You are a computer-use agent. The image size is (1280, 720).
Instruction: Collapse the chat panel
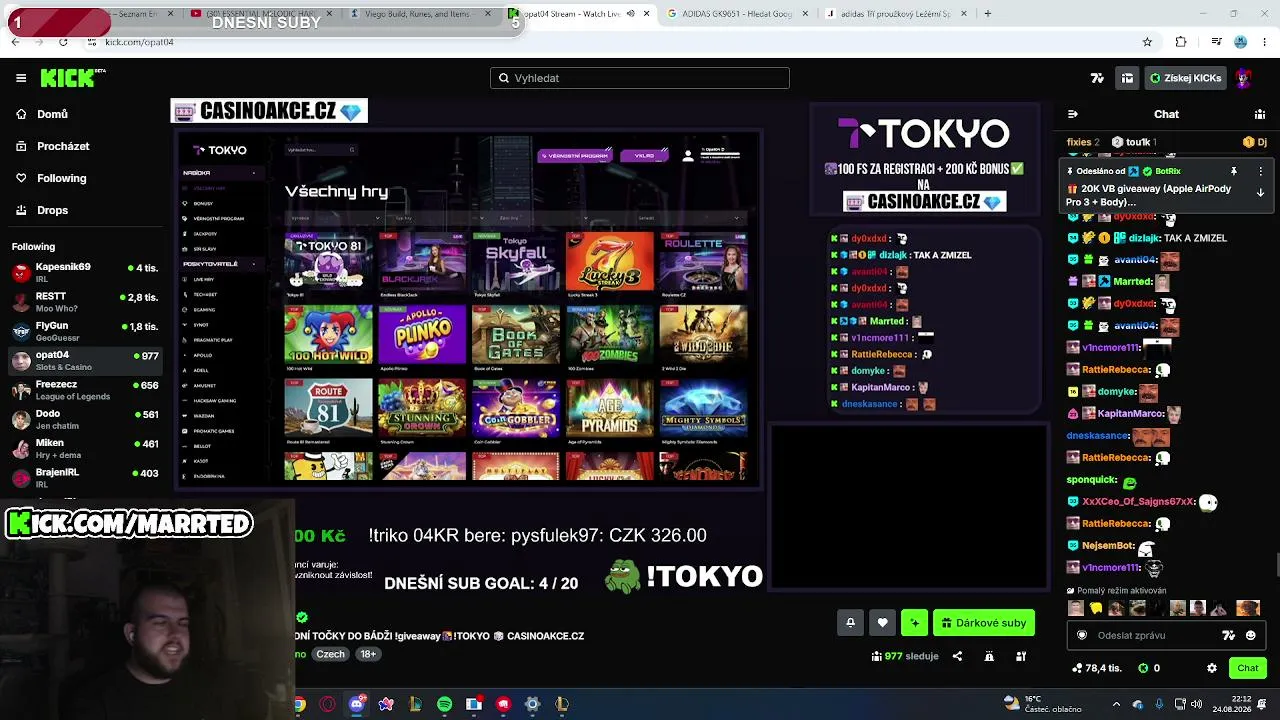tap(1072, 114)
